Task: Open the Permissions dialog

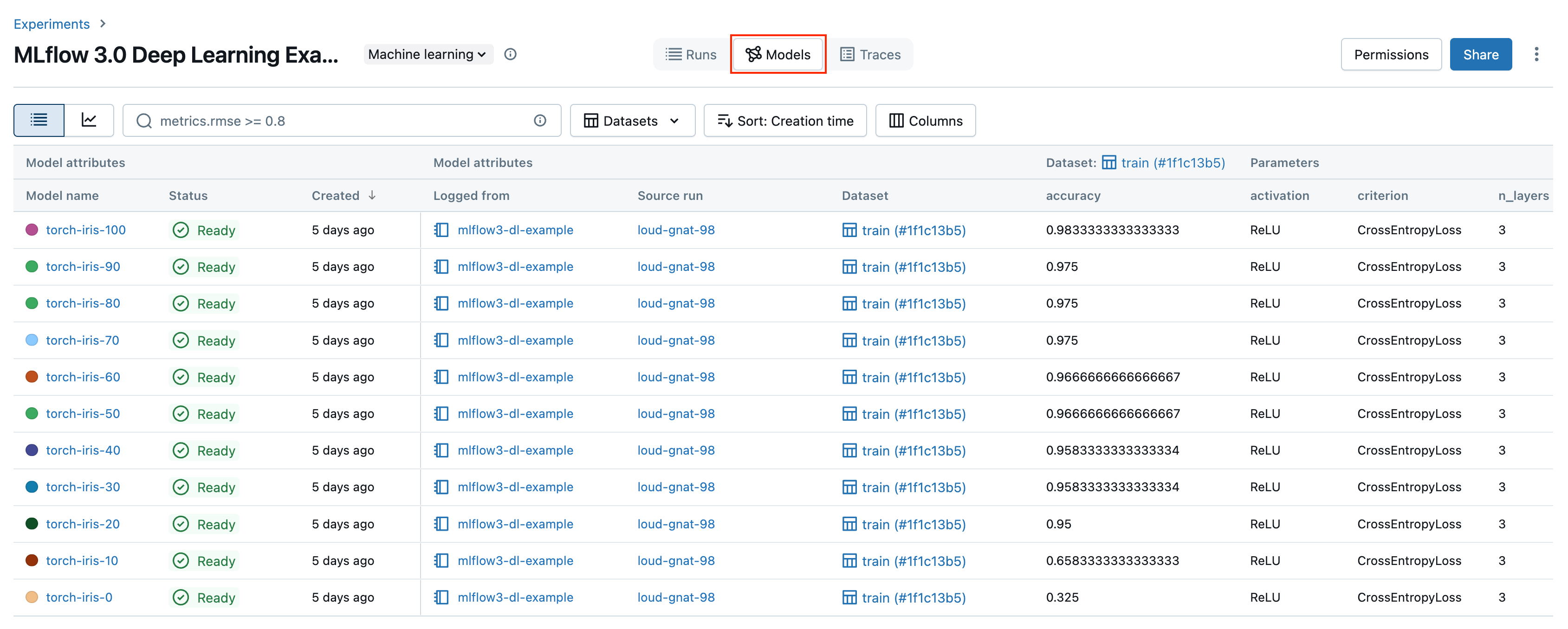Action: [x=1391, y=54]
